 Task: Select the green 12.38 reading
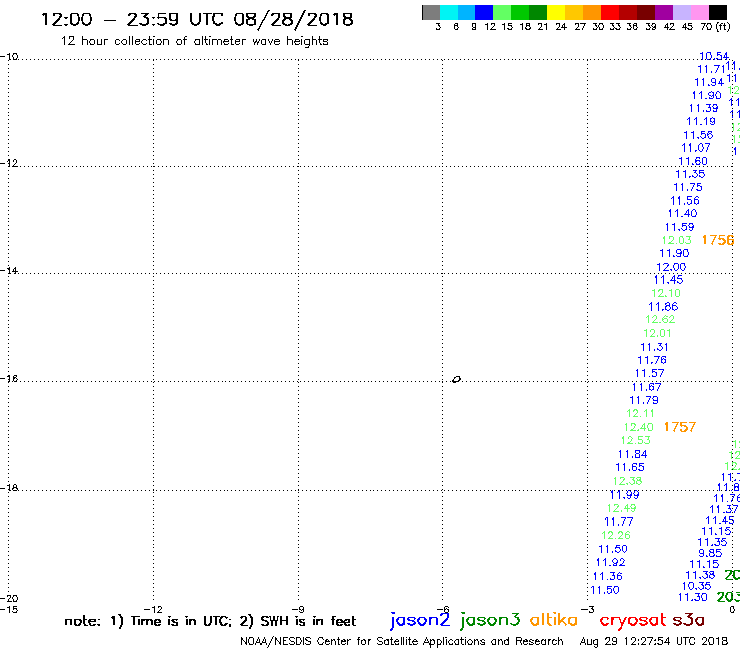tap(627, 481)
